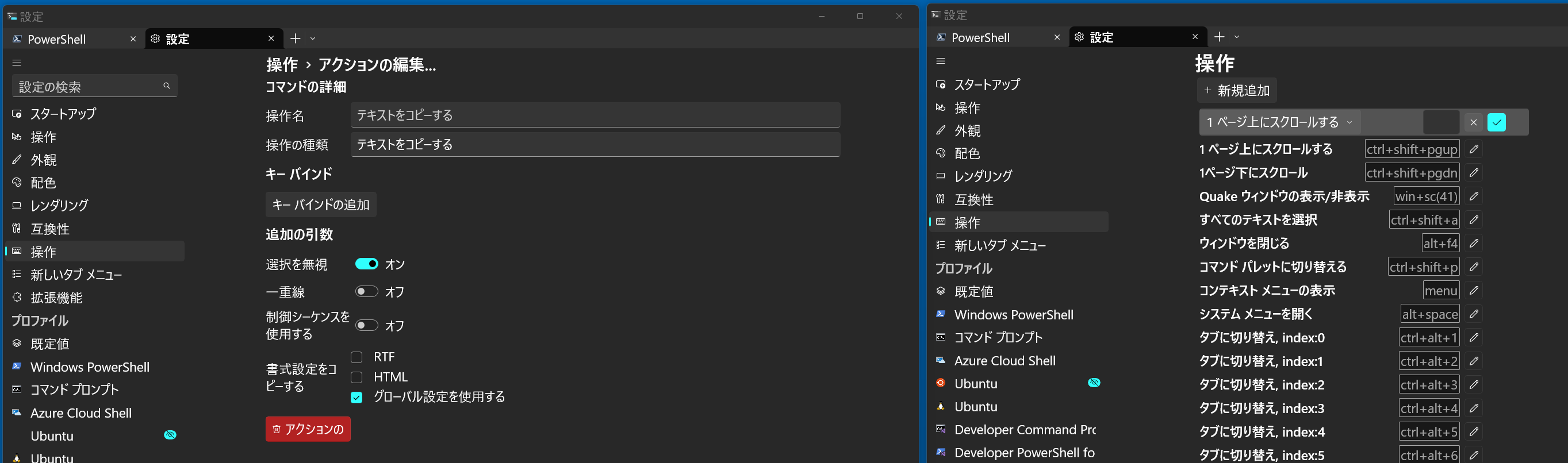
Task: Click pencil edit icon for alt+f4 binding
Action: pos(1474,244)
